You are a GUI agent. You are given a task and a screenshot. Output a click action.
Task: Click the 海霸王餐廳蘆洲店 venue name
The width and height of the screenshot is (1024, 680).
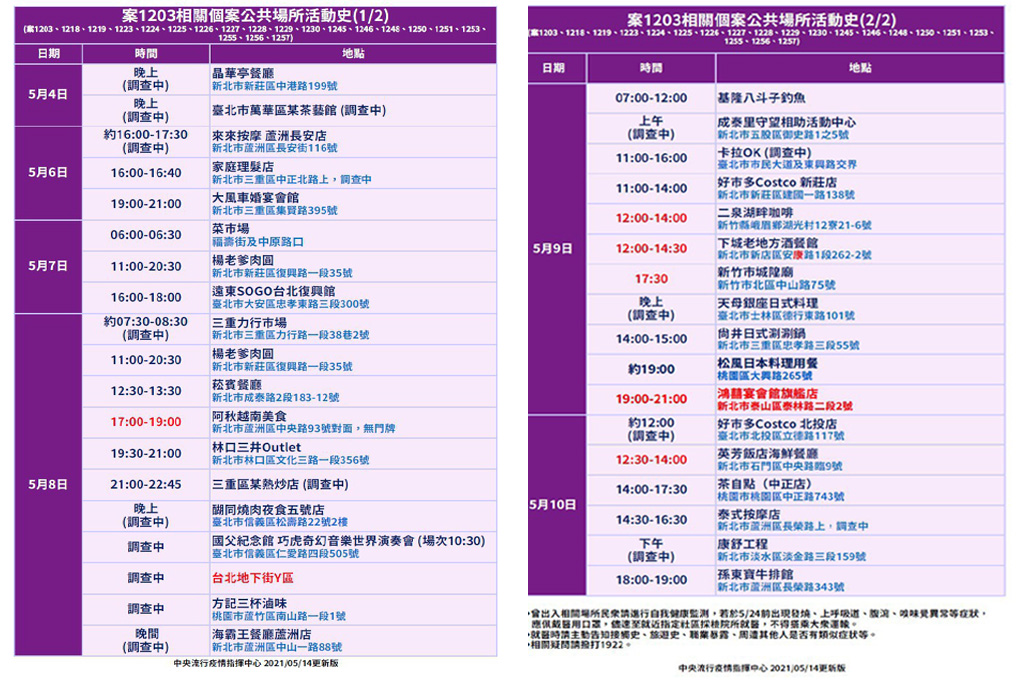tap(260, 633)
